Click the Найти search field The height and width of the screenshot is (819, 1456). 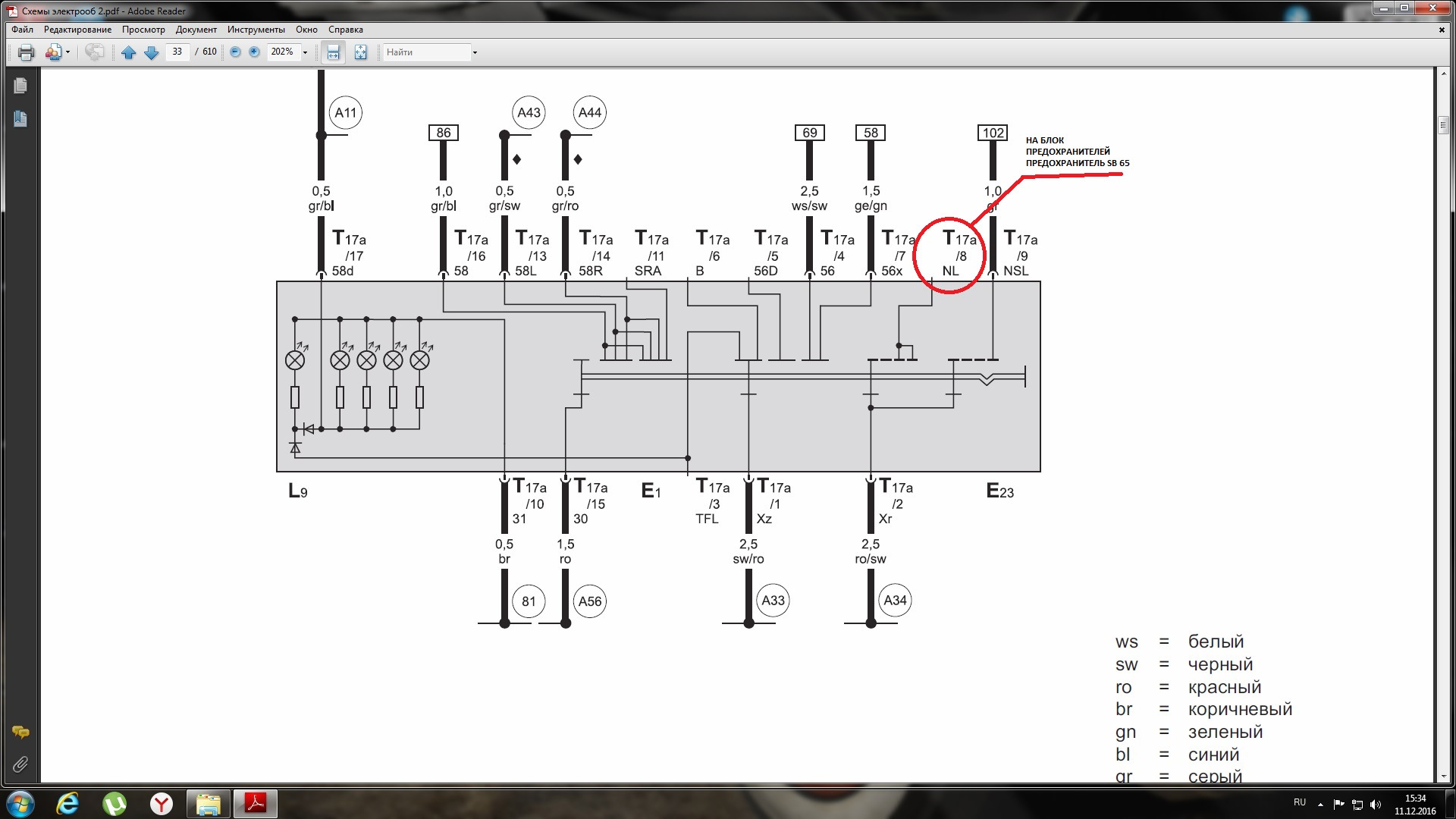point(426,52)
